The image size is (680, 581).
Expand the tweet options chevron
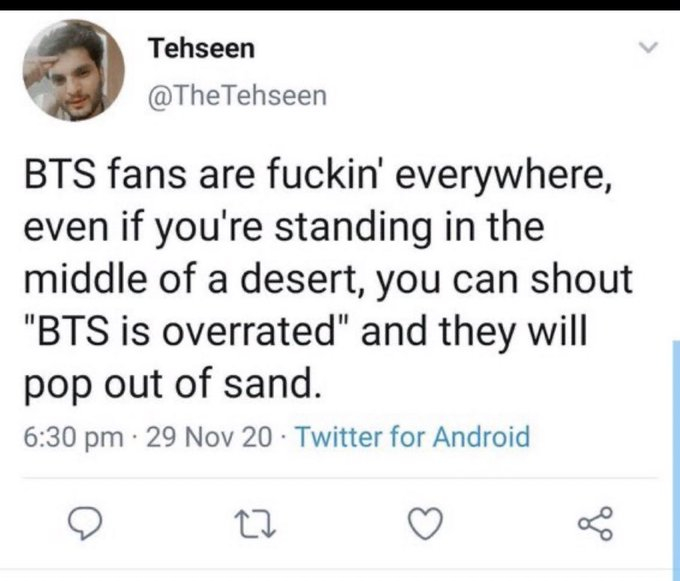tap(646, 46)
